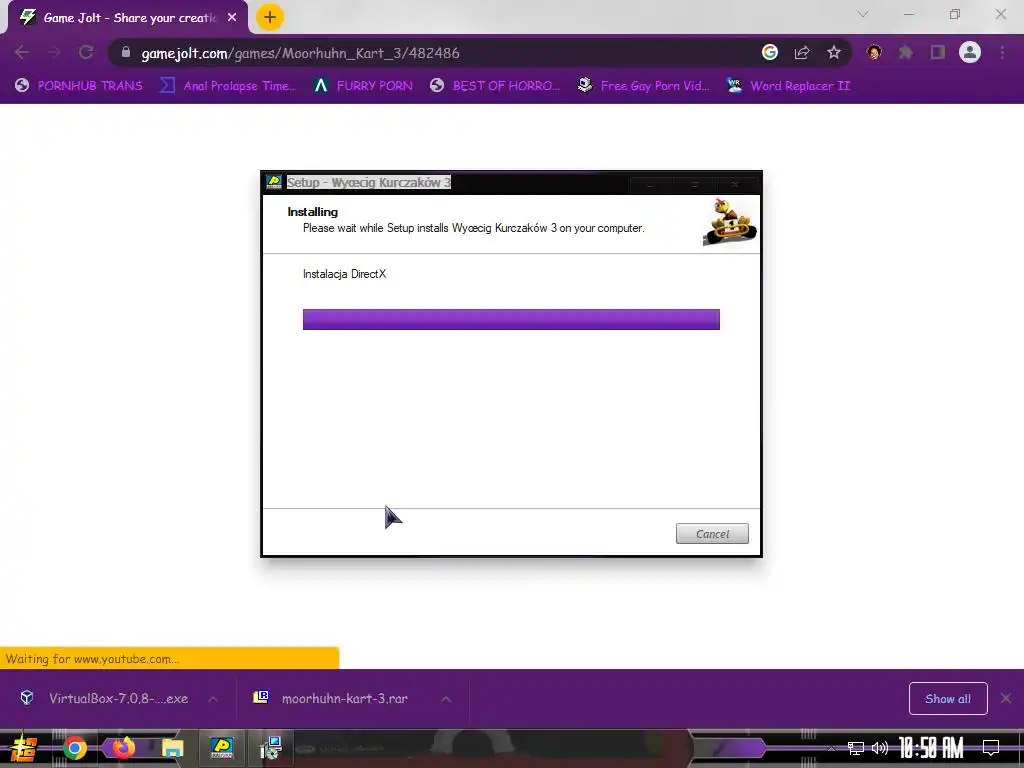This screenshot has height=768, width=1024.
Task: Open the tab search chevron in Chrome title bar
Action: (863, 14)
